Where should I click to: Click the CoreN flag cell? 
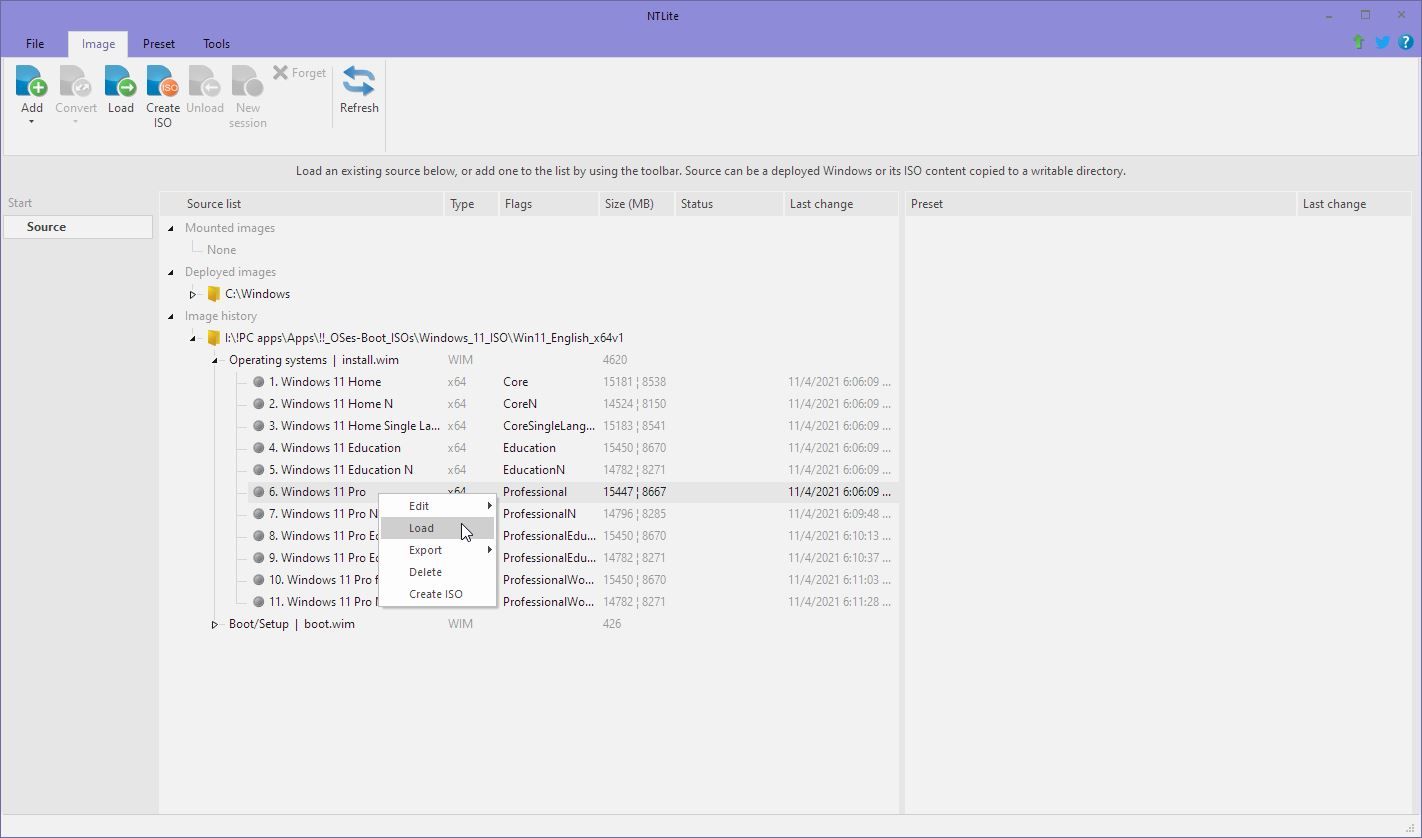520,404
